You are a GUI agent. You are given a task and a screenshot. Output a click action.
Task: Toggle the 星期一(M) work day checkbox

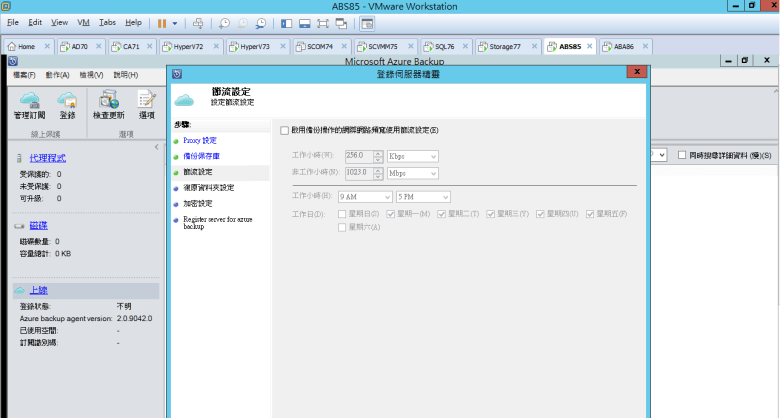[391, 213]
